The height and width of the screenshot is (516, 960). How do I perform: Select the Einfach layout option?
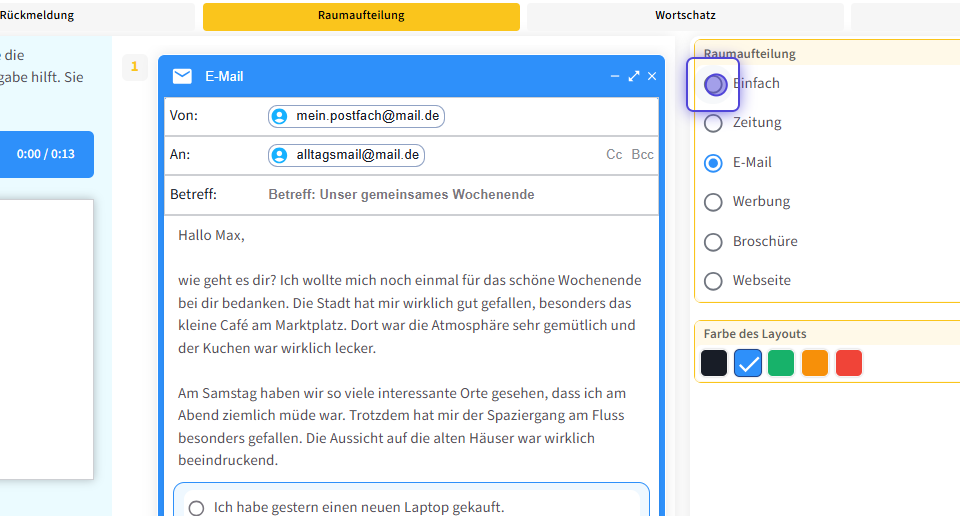point(714,84)
